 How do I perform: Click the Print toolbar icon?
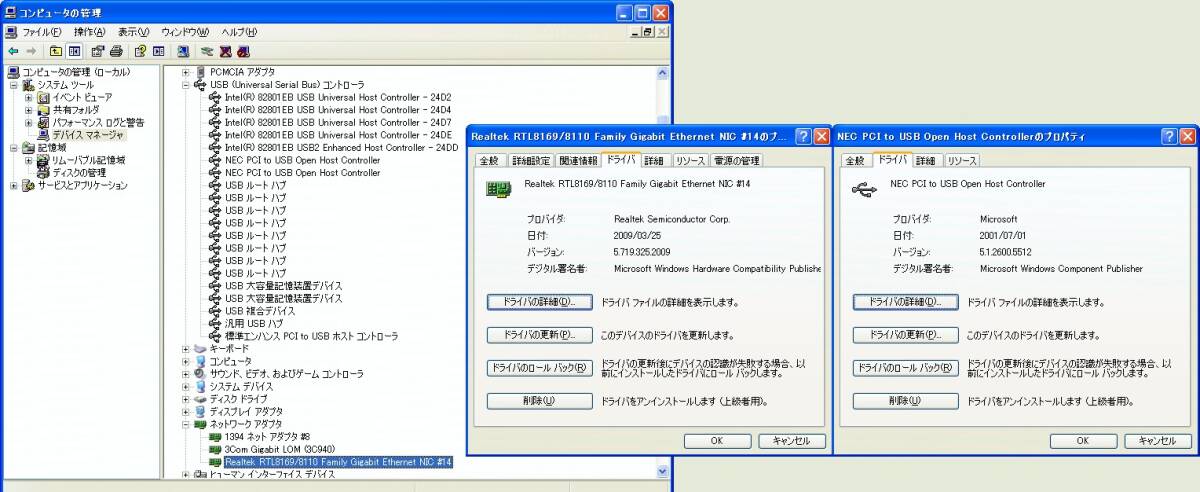tap(117, 51)
